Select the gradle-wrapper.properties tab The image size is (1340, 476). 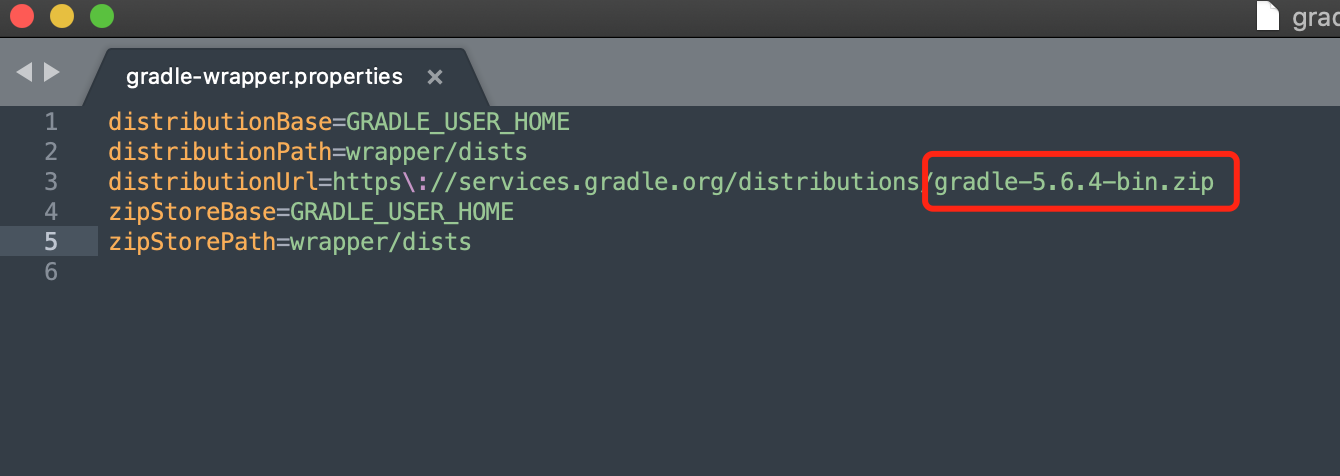pos(264,77)
